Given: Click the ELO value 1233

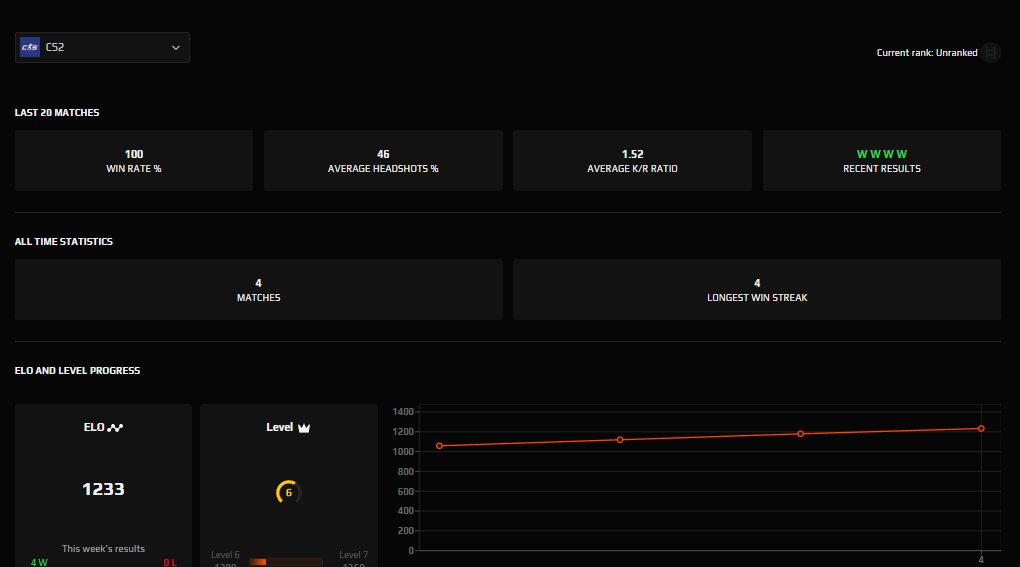Looking at the screenshot, I should [103, 489].
